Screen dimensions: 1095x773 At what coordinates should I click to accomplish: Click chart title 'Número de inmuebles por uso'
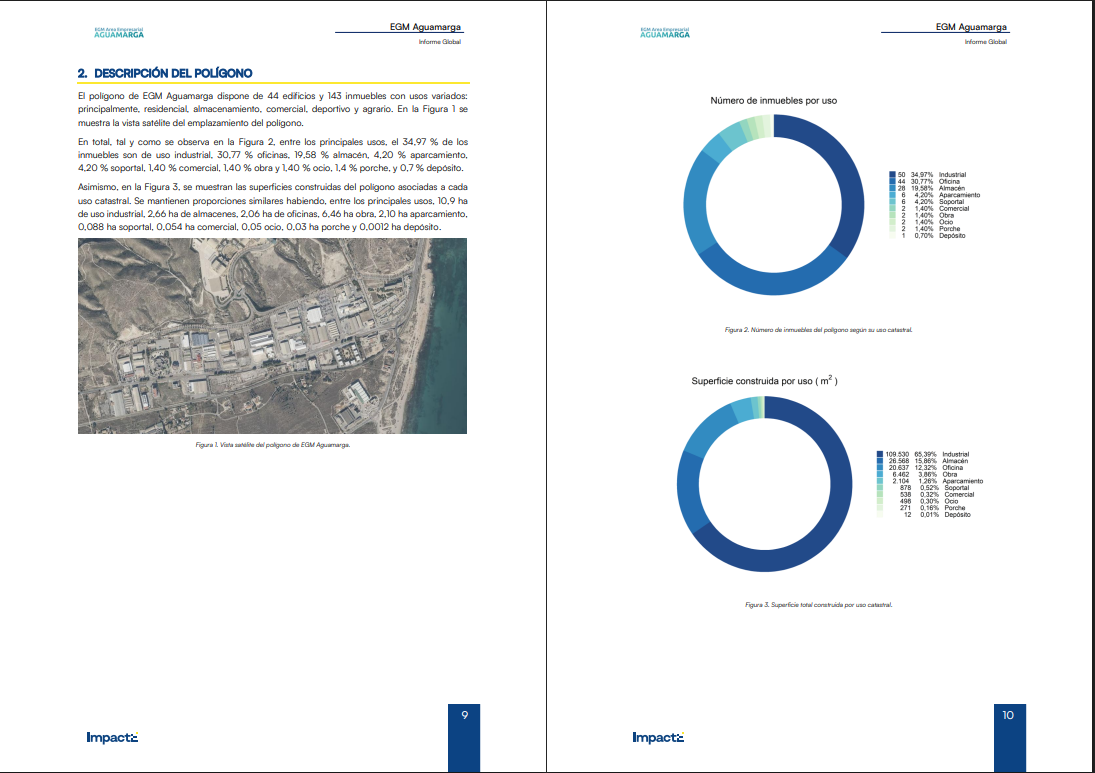tap(773, 101)
